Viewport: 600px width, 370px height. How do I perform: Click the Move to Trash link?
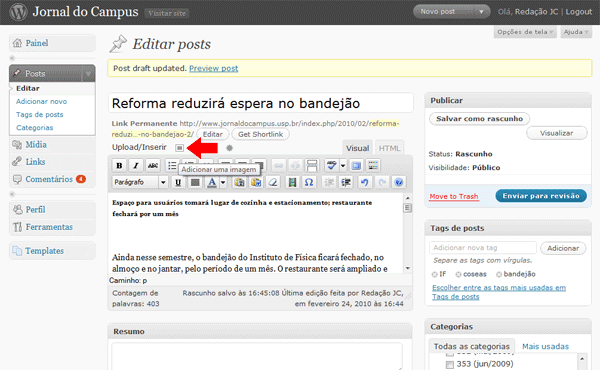point(454,196)
